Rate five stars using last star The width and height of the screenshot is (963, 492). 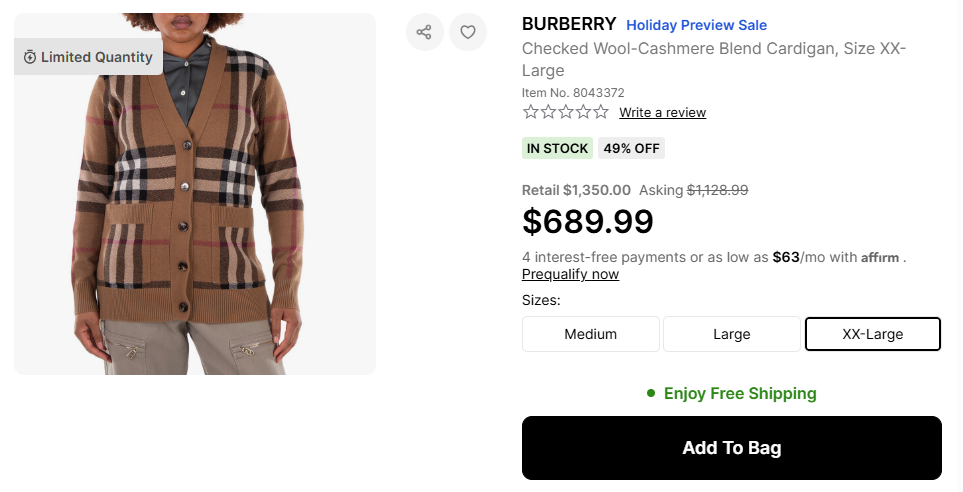[x=600, y=112]
